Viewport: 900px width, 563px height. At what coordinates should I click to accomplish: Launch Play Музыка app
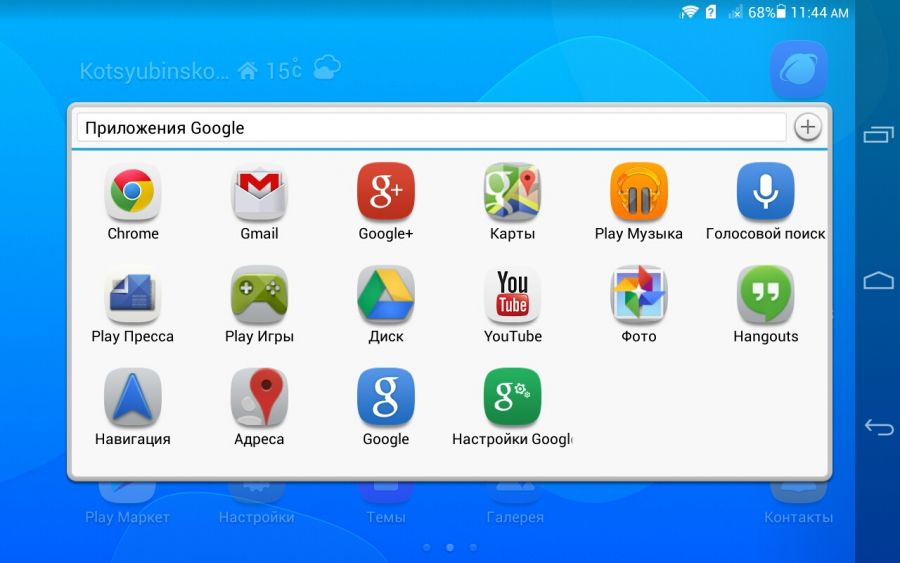click(639, 192)
